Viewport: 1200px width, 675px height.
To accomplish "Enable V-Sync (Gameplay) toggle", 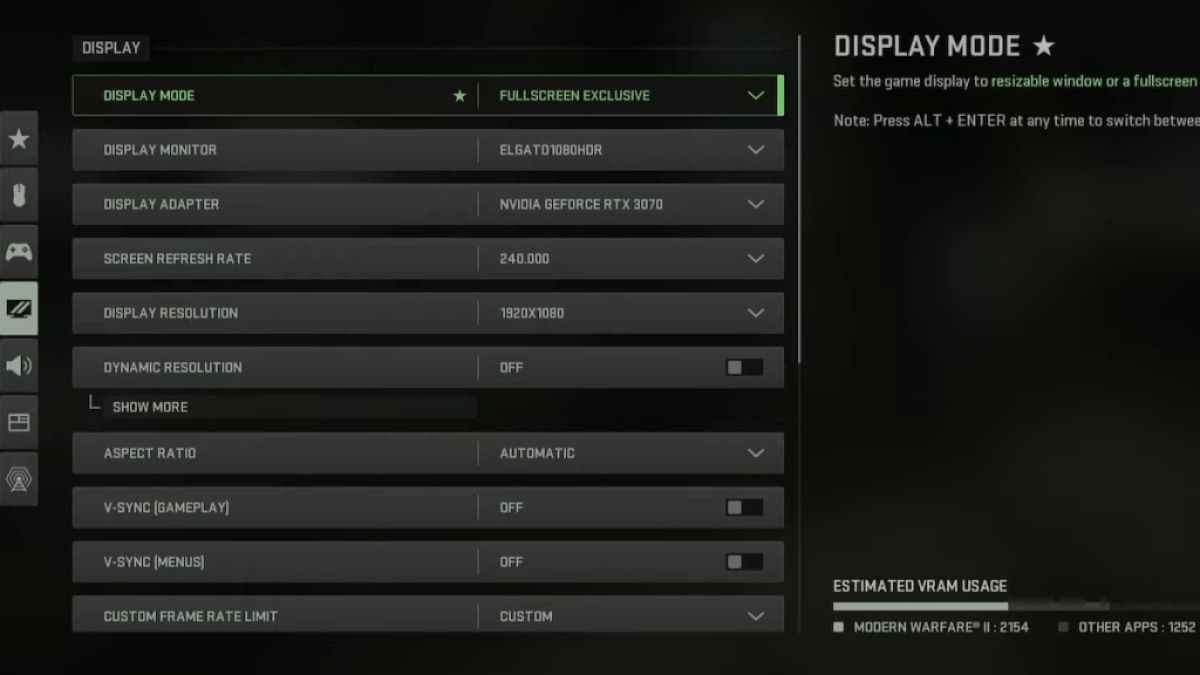I will (744, 507).
